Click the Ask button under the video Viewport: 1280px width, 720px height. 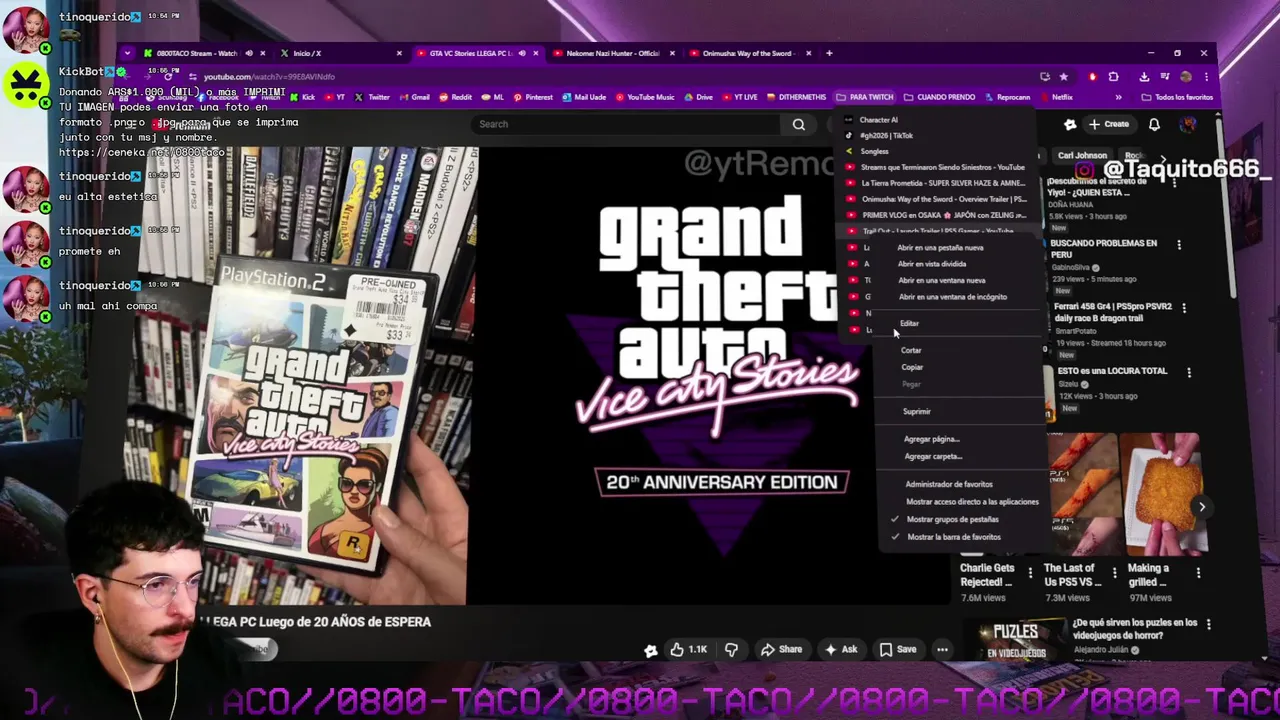841,649
